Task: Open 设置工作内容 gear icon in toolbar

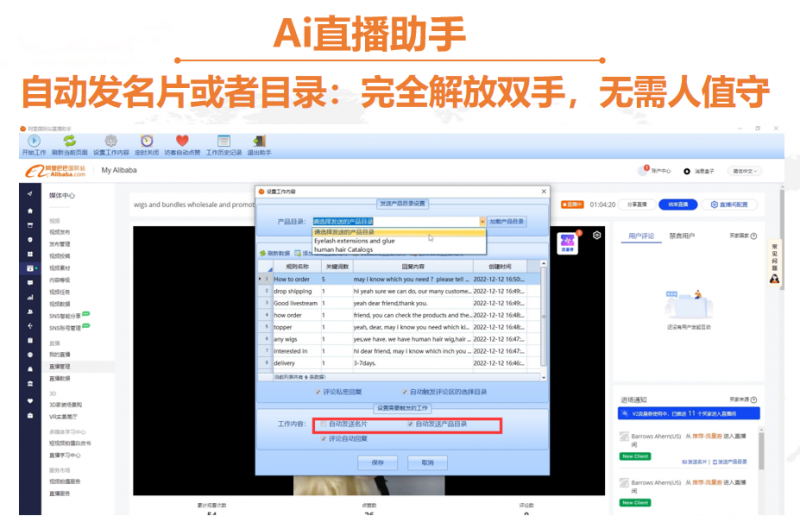Action: pos(111,141)
